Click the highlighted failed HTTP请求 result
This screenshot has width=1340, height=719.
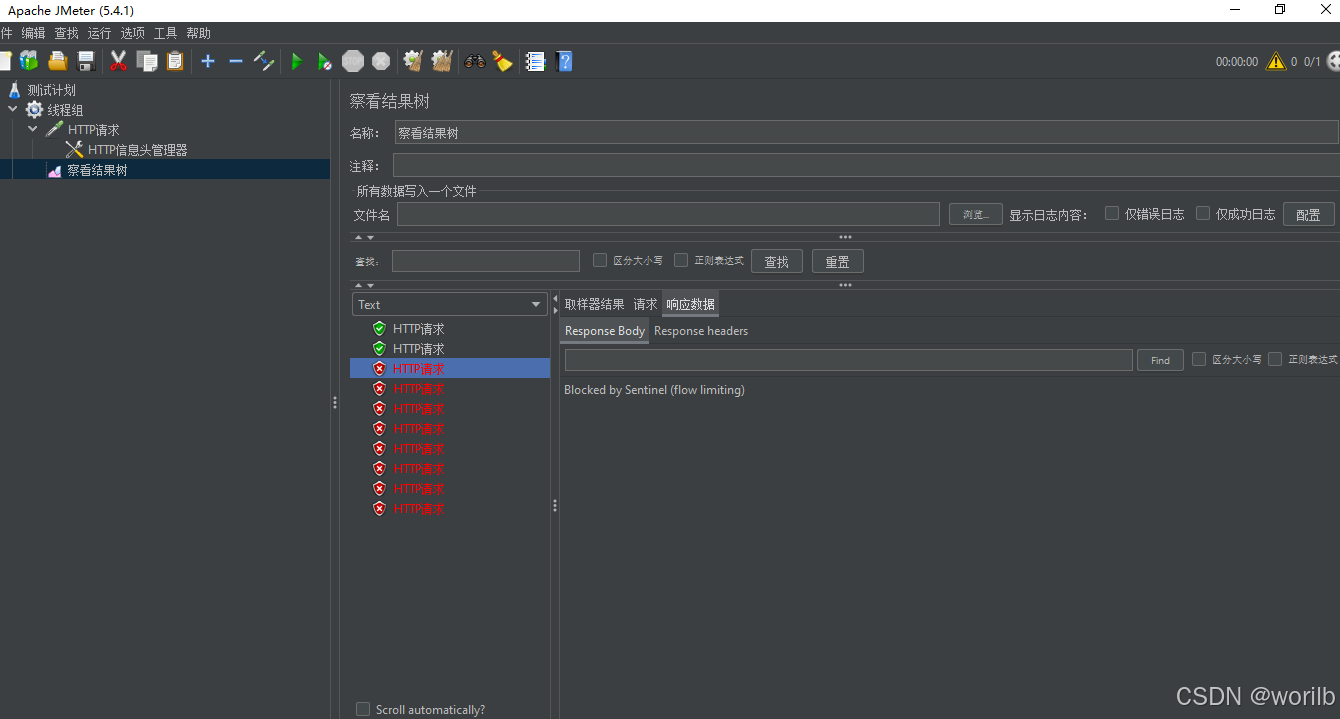[x=450, y=368]
